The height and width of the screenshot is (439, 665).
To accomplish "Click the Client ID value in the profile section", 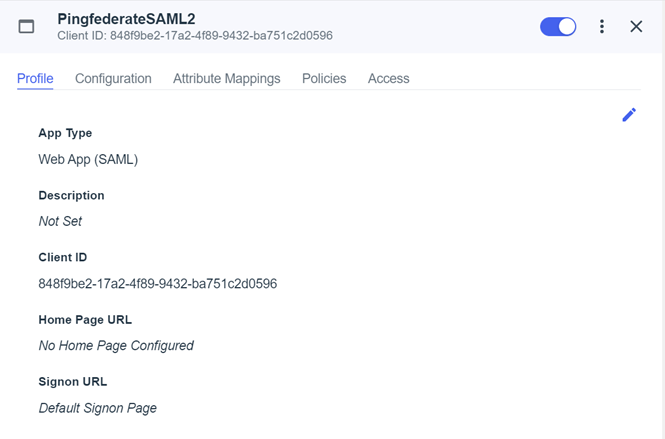I will point(158,283).
